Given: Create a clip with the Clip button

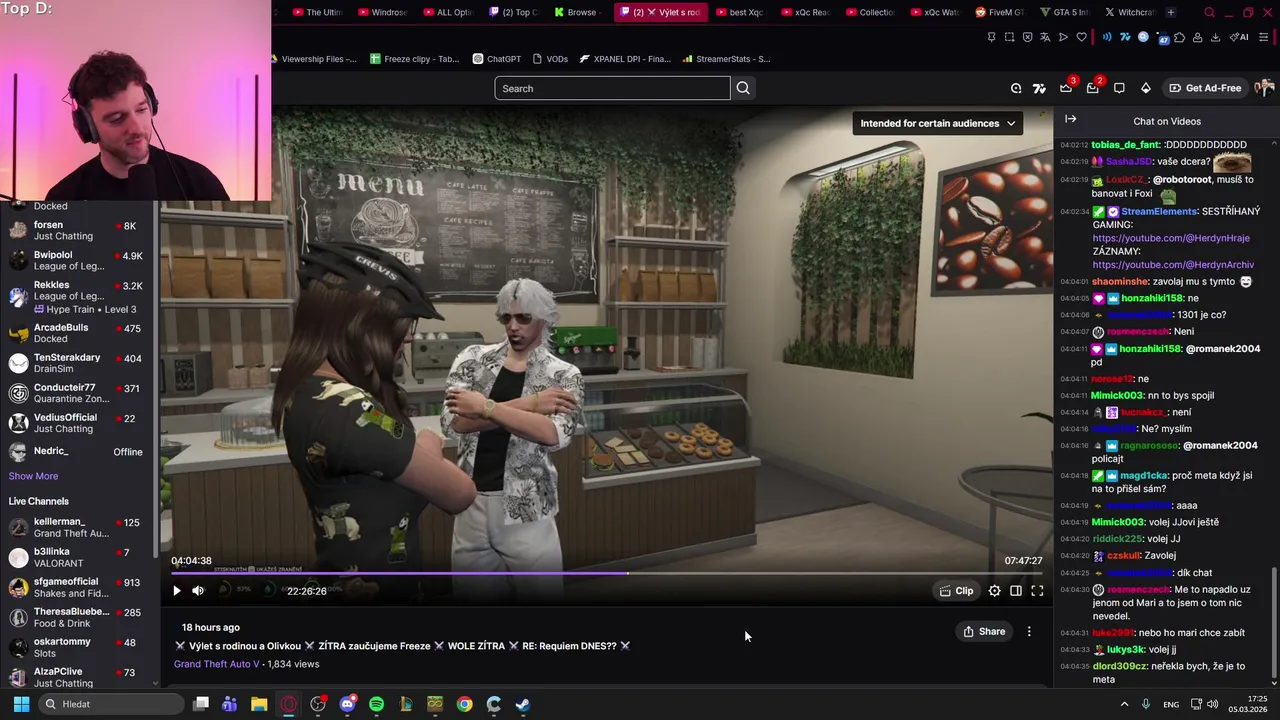Looking at the screenshot, I should tap(956, 591).
